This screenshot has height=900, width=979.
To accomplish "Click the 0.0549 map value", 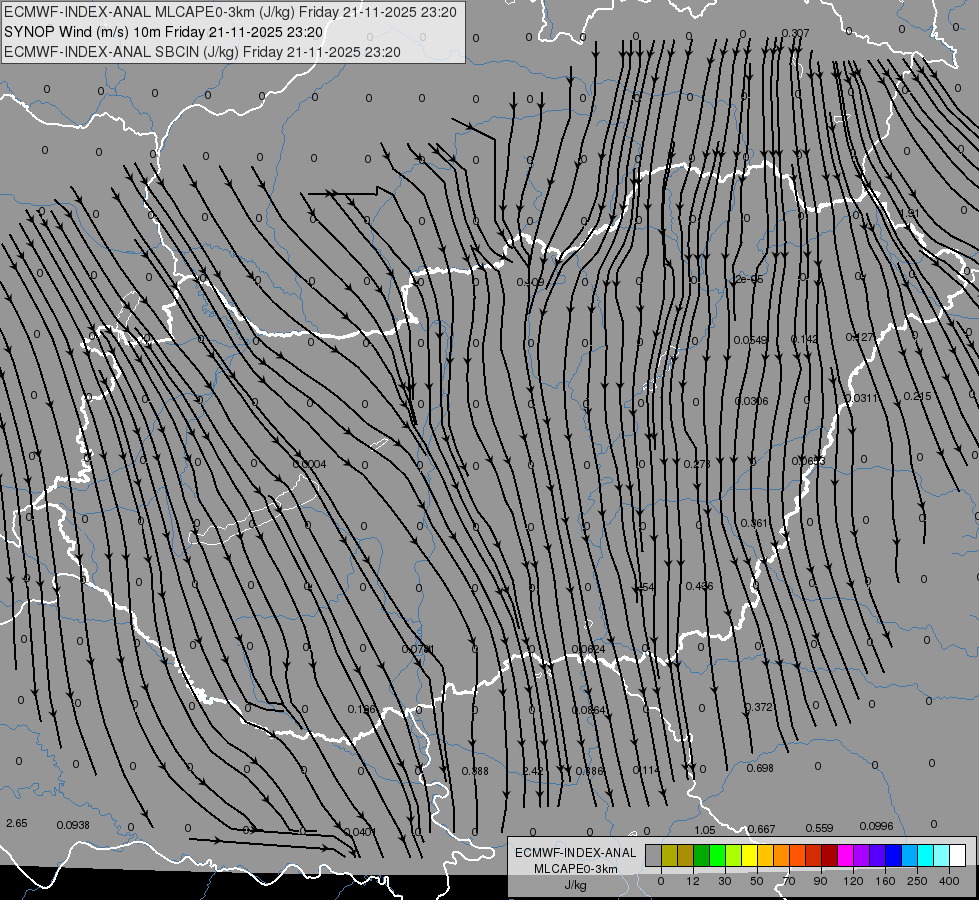I will (x=750, y=340).
